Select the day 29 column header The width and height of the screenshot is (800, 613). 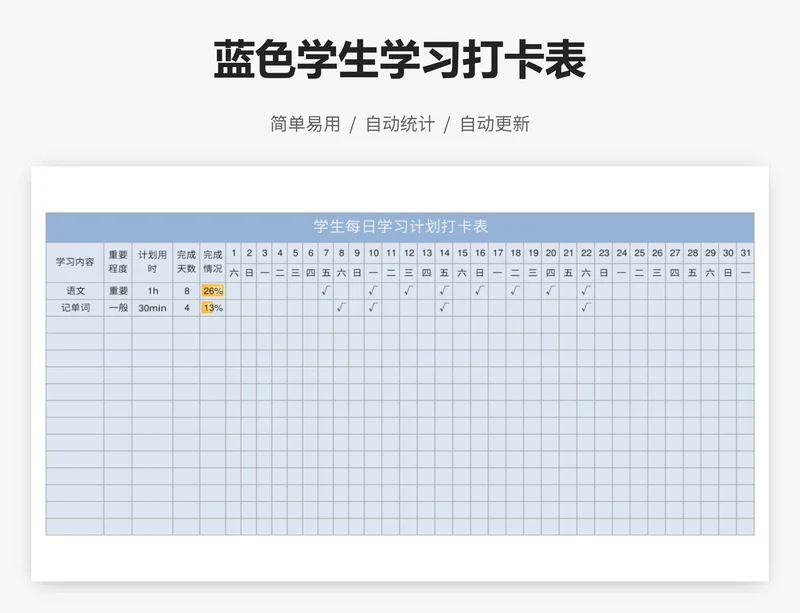[x=710, y=253]
